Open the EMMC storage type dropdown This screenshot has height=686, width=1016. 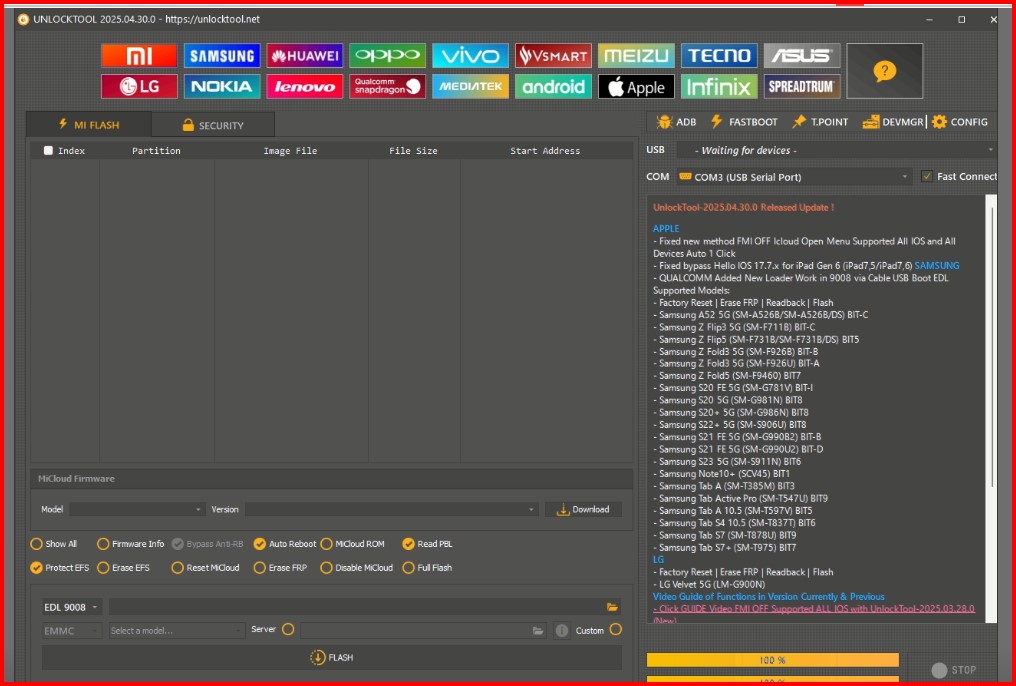72,630
